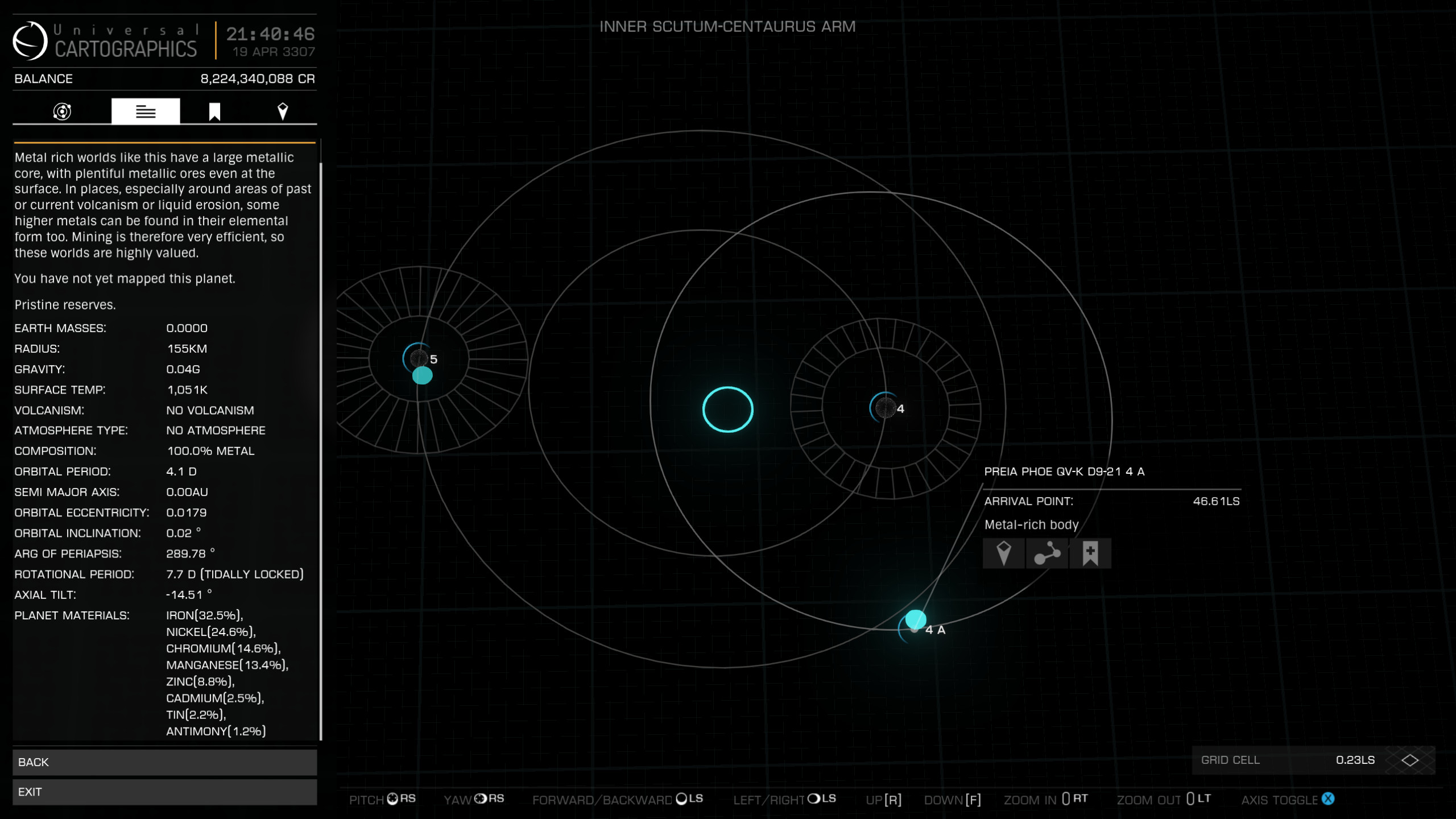
Task: Select planet 4 on the orbit map
Action: (x=886, y=408)
